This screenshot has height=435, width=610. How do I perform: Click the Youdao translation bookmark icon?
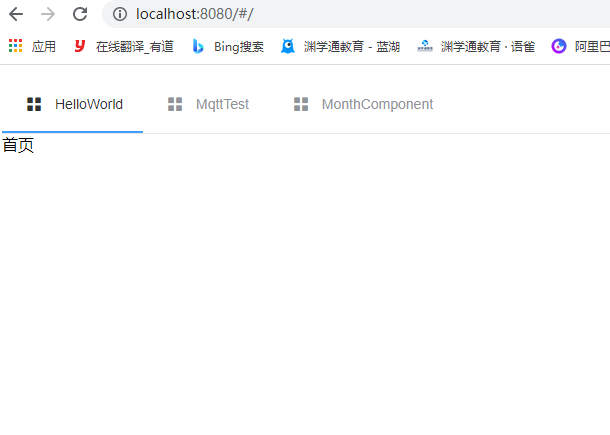(x=80, y=46)
